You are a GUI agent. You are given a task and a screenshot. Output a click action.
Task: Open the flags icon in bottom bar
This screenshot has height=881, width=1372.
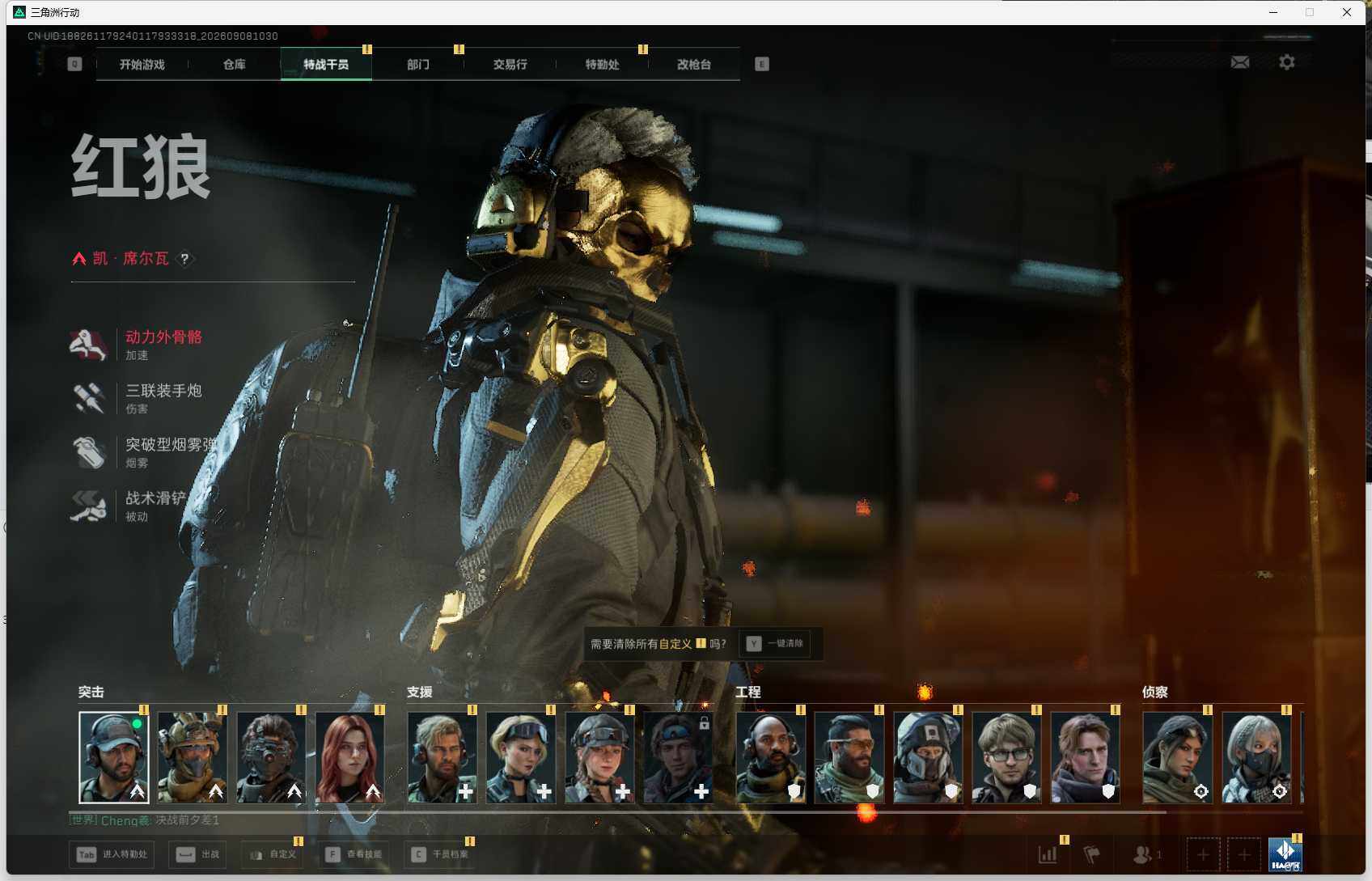tap(1091, 854)
